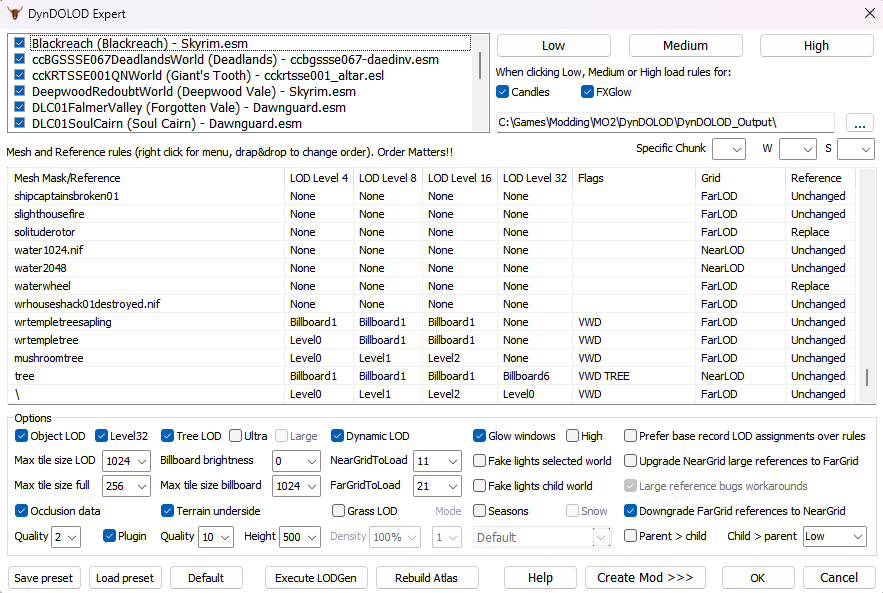Toggle Glow windows checkbox

[x=479, y=436]
